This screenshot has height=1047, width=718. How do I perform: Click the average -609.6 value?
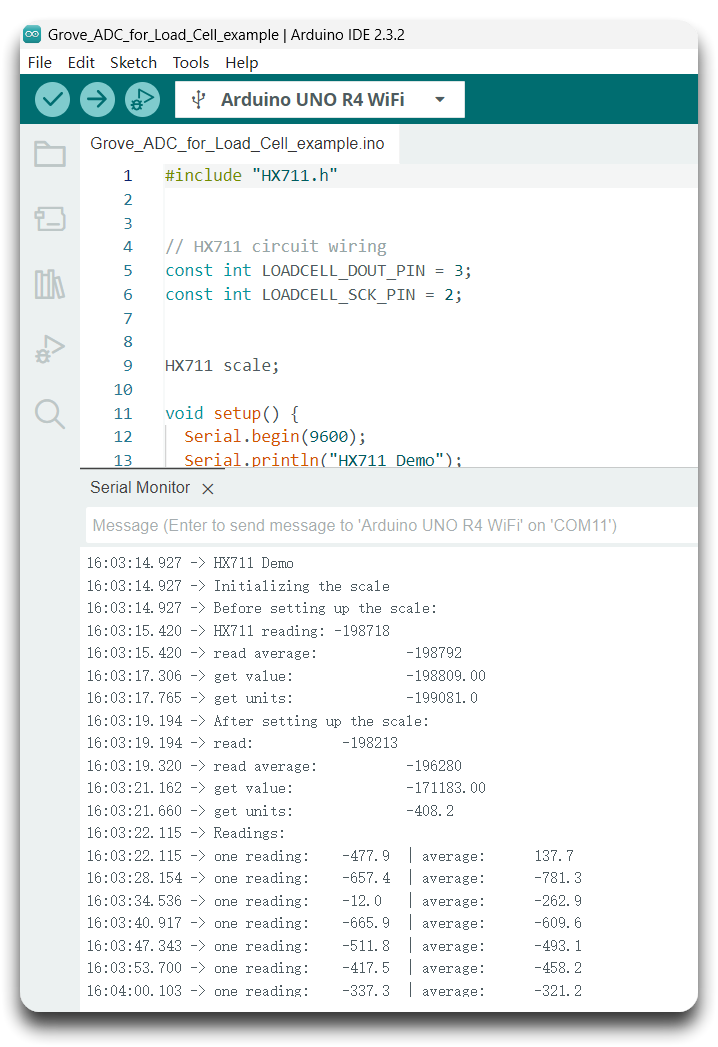tap(558, 923)
